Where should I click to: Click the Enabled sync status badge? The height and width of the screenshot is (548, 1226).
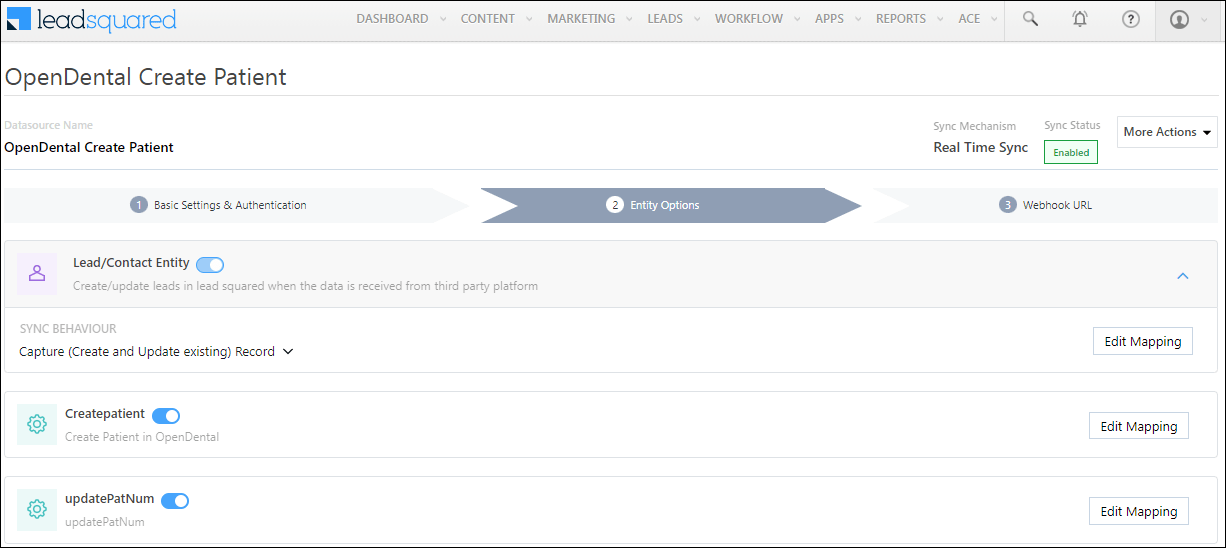(x=1071, y=152)
